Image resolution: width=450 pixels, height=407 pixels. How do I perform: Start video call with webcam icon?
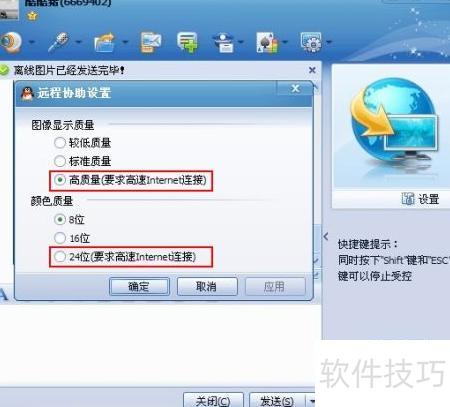coord(11,42)
